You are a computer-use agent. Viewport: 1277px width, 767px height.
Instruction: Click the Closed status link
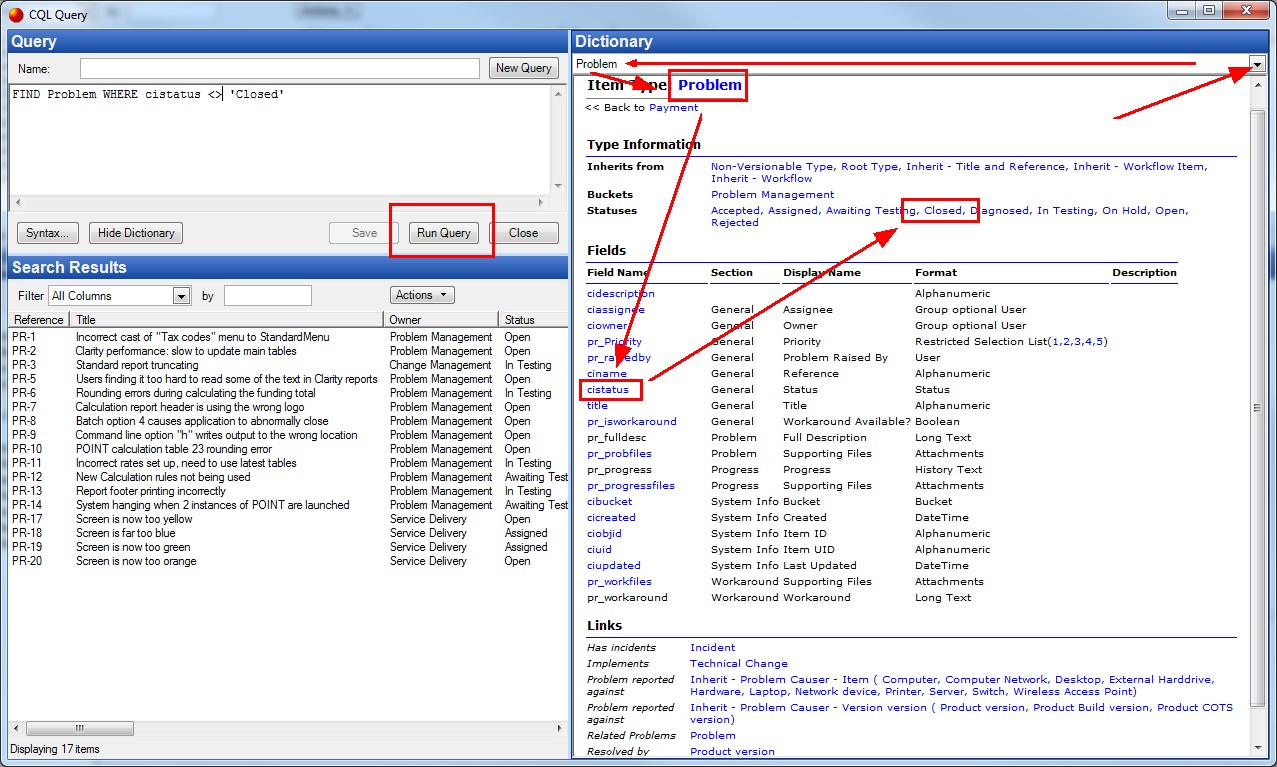tap(942, 211)
